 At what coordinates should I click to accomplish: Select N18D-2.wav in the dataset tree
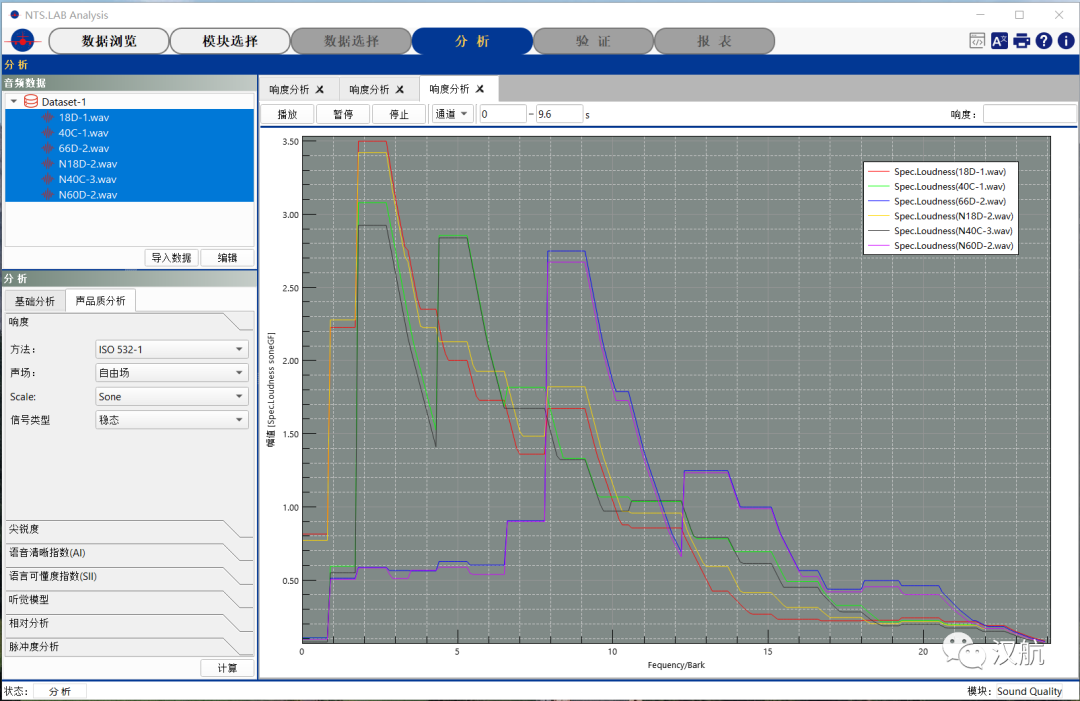click(87, 164)
